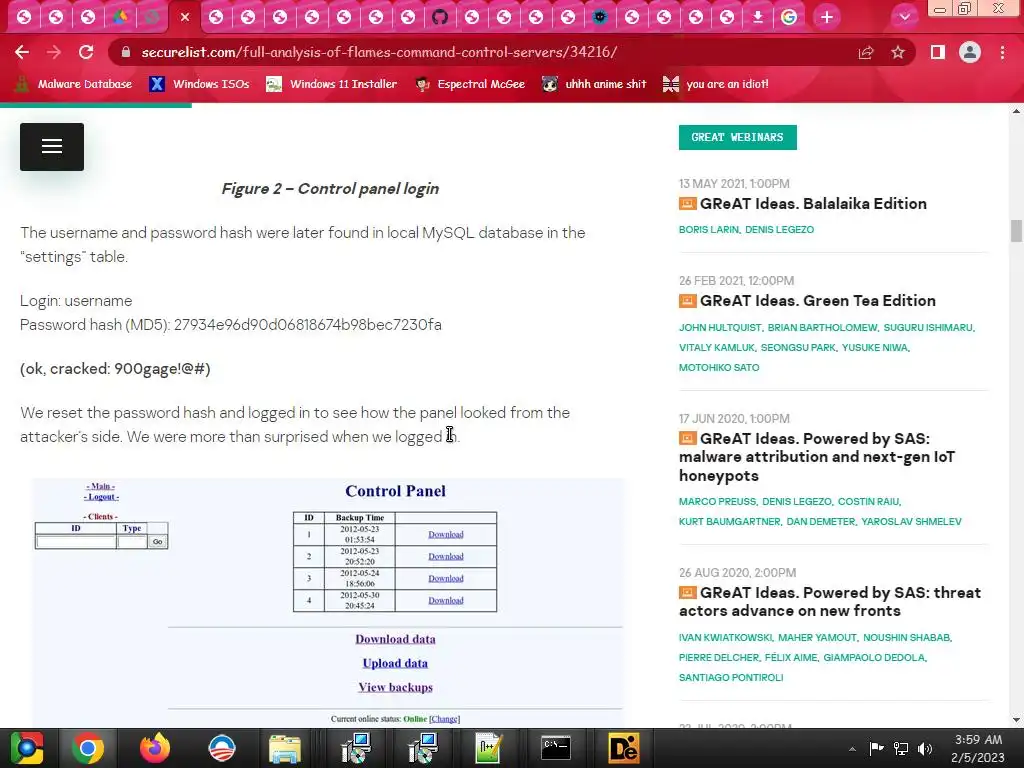Open author MARCO PREUSS's page
Screen dimensions: 1024x768
pyautogui.click(x=717, y=502)
